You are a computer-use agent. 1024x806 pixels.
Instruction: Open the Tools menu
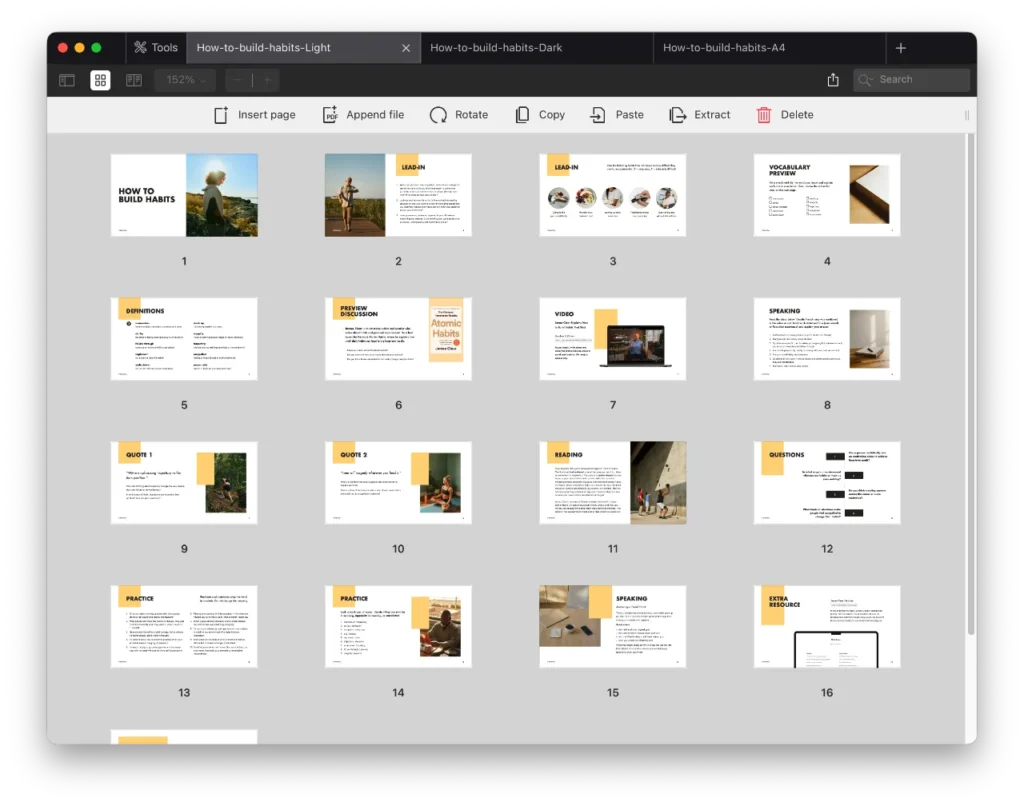[156, 46]
